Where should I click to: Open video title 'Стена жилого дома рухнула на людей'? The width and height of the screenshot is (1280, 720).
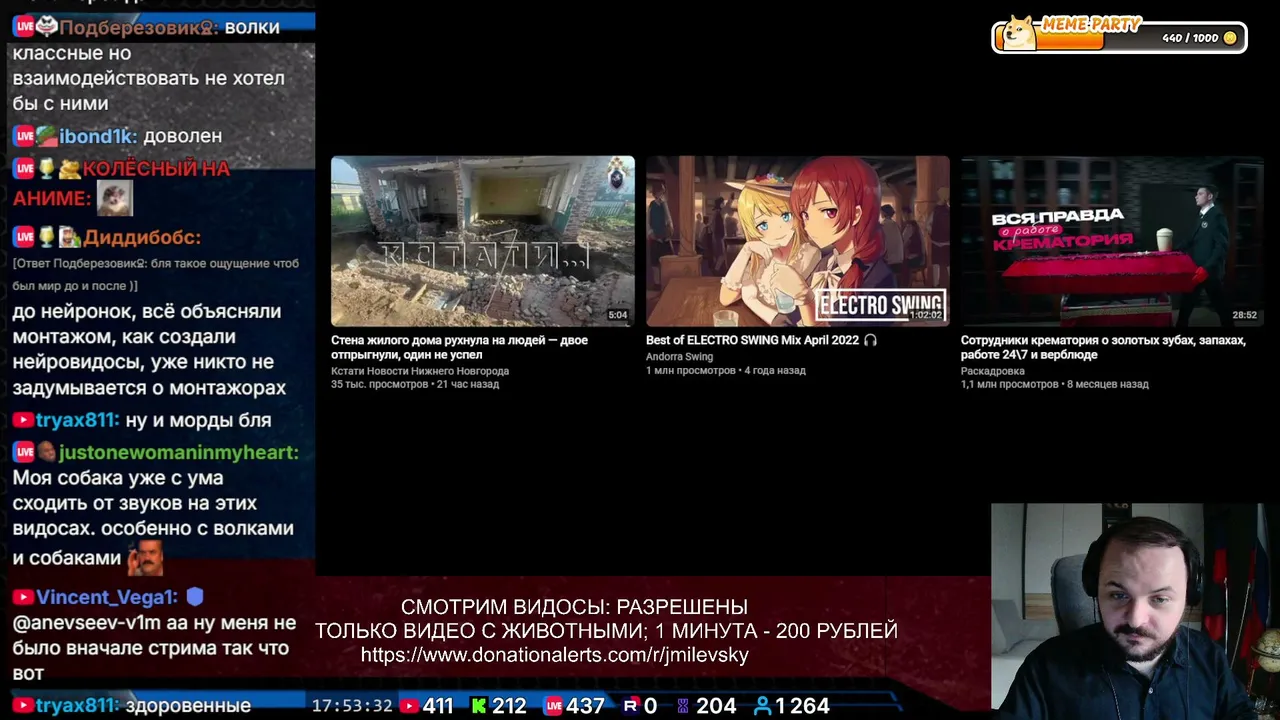point(459,347)
